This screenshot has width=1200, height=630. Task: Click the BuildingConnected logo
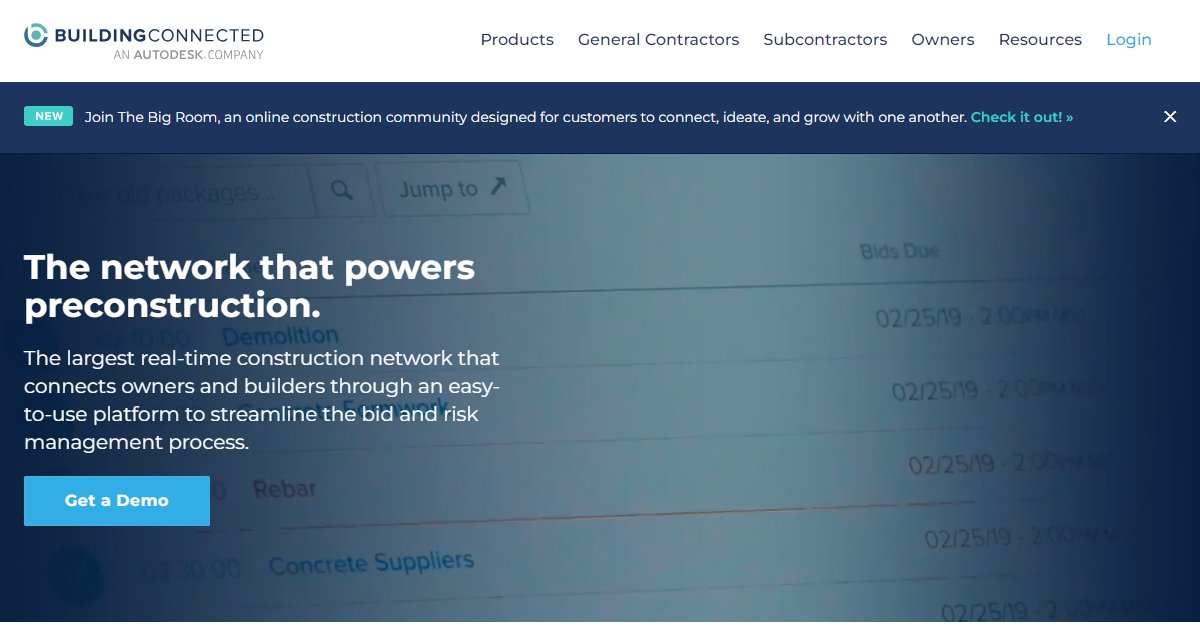click(144, 40)
